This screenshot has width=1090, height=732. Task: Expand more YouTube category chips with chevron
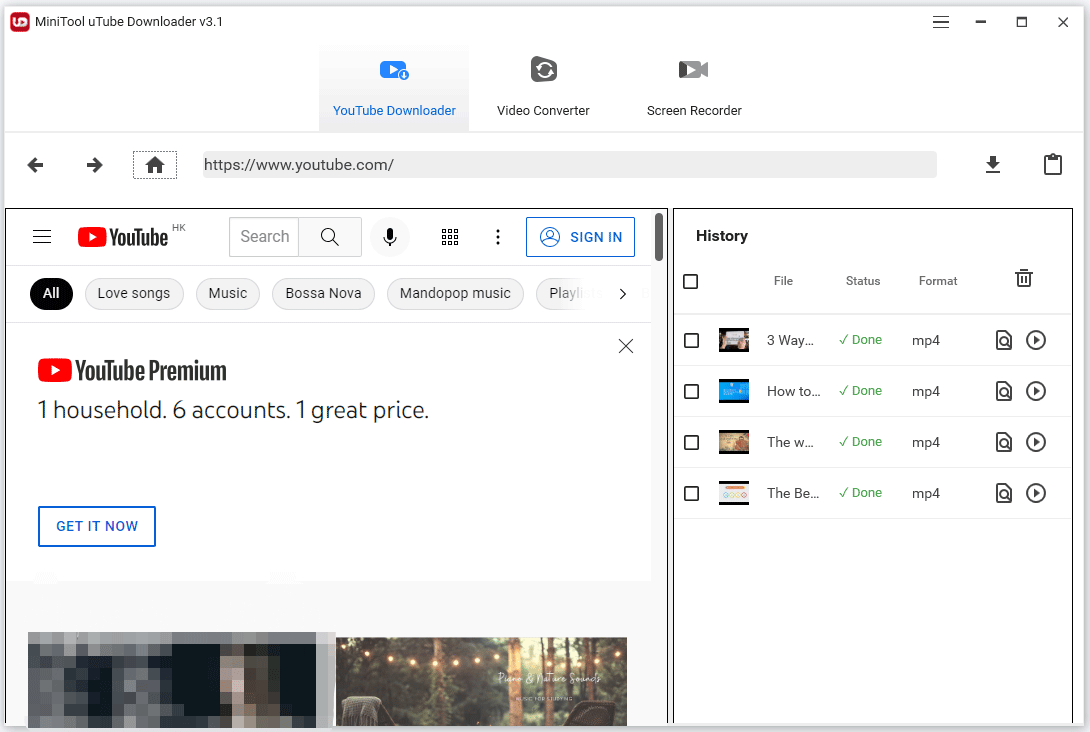coord(622,294)
